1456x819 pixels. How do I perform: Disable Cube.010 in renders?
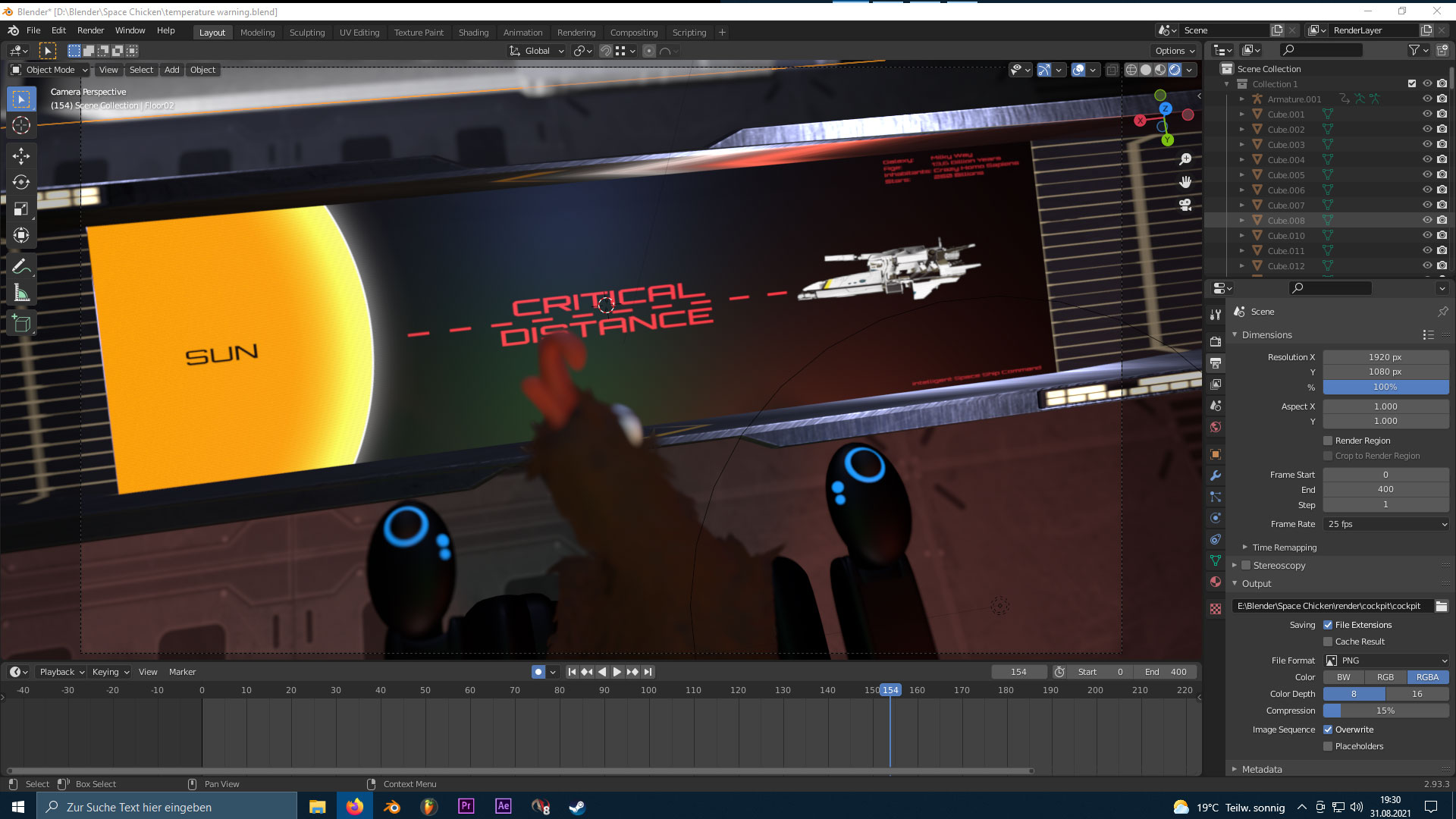(x=1442, y=236)
